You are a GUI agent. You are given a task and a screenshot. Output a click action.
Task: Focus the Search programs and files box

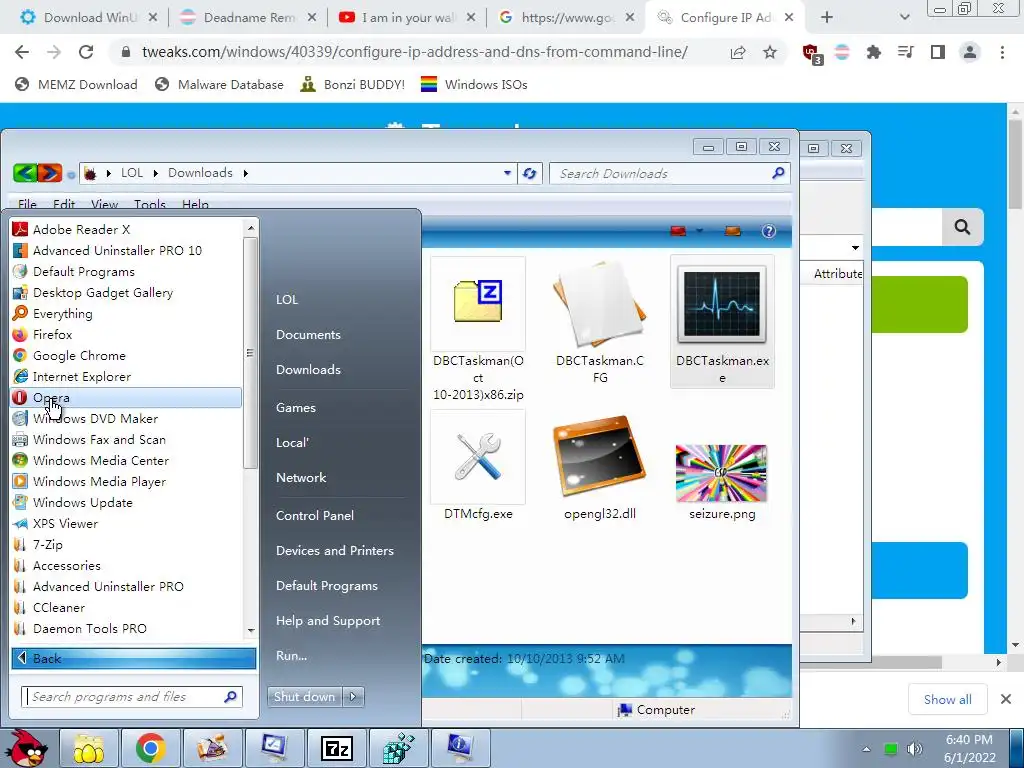point(132,697)
